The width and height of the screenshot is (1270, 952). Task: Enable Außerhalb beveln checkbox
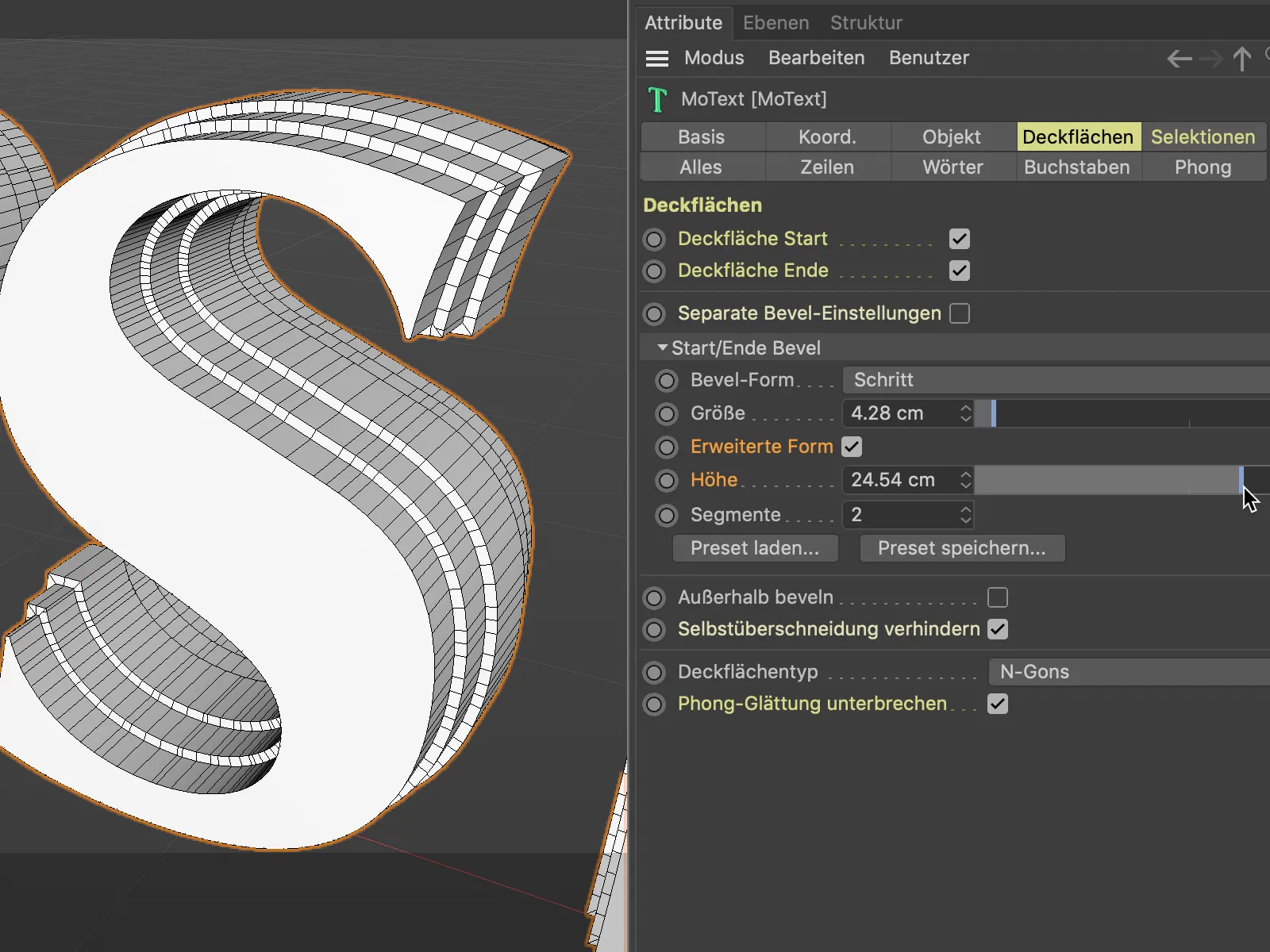[x=998, y=597]
